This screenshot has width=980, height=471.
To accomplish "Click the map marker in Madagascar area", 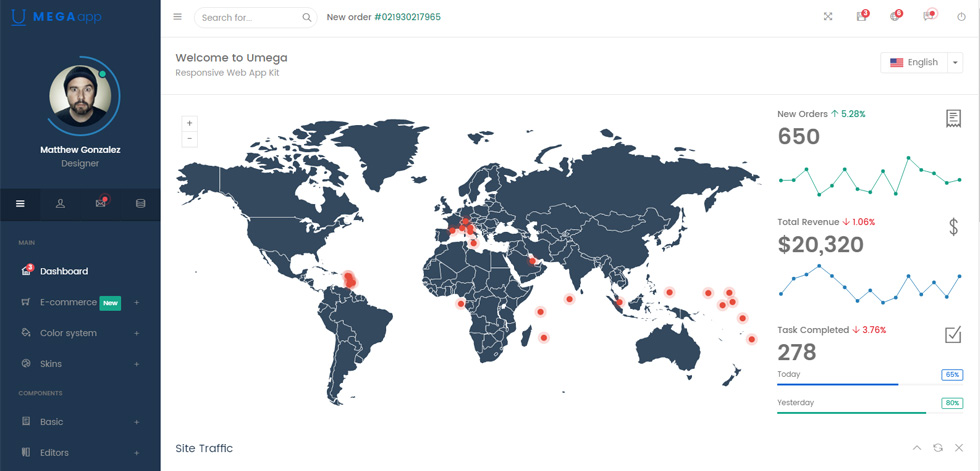I will point(544,337).
